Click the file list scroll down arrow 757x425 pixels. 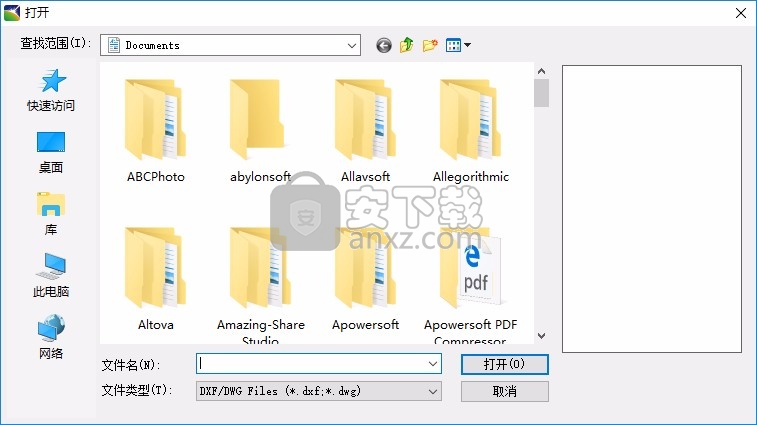tap(541, 337)
